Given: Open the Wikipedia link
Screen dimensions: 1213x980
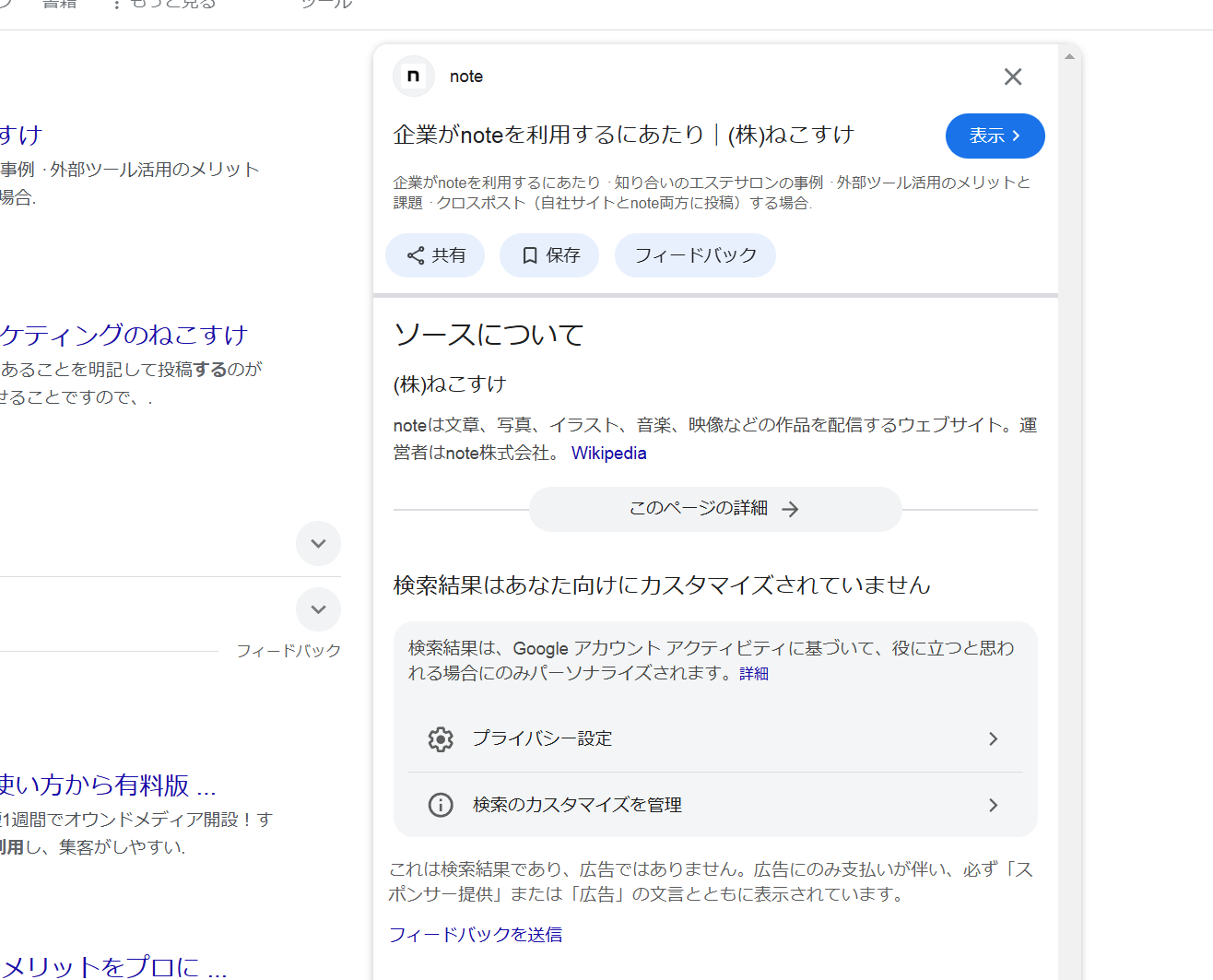Looking at the screenshot, I should (609, 453).
